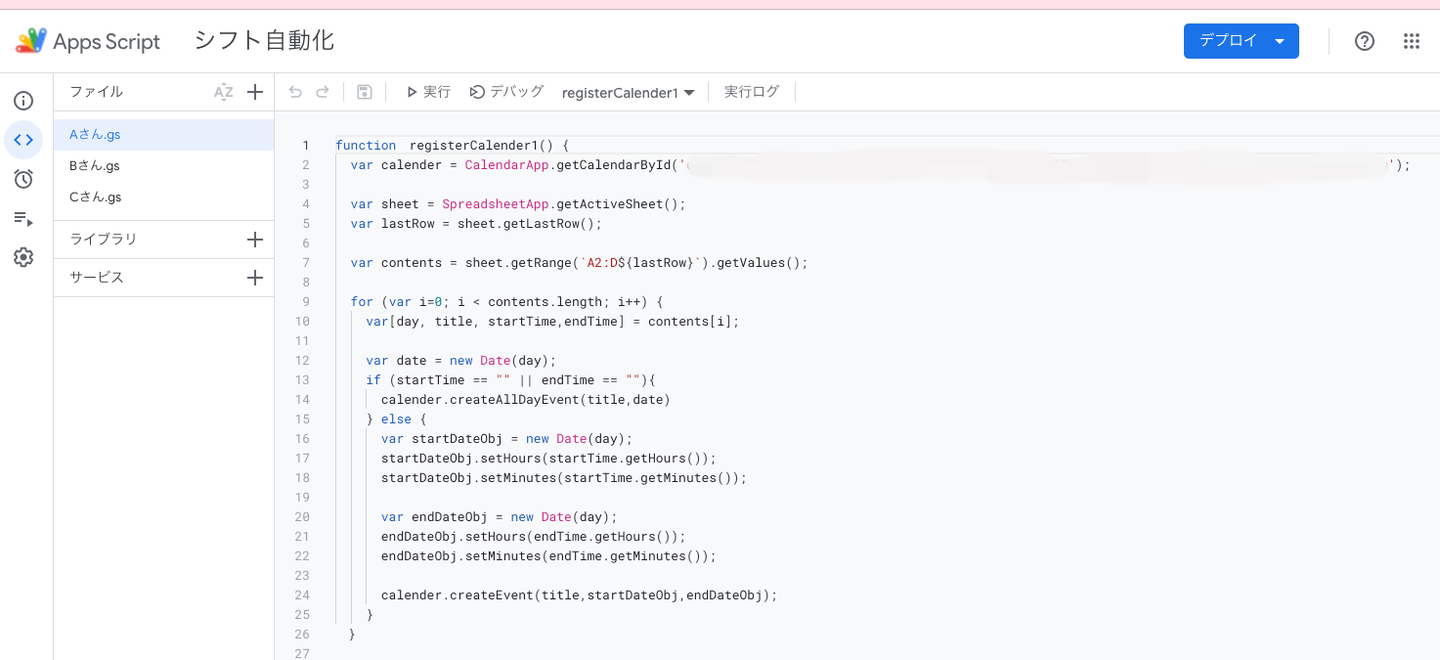Click the Apps Script logo
This screenshot has height=660, width=1440.
tap(31, 41)
